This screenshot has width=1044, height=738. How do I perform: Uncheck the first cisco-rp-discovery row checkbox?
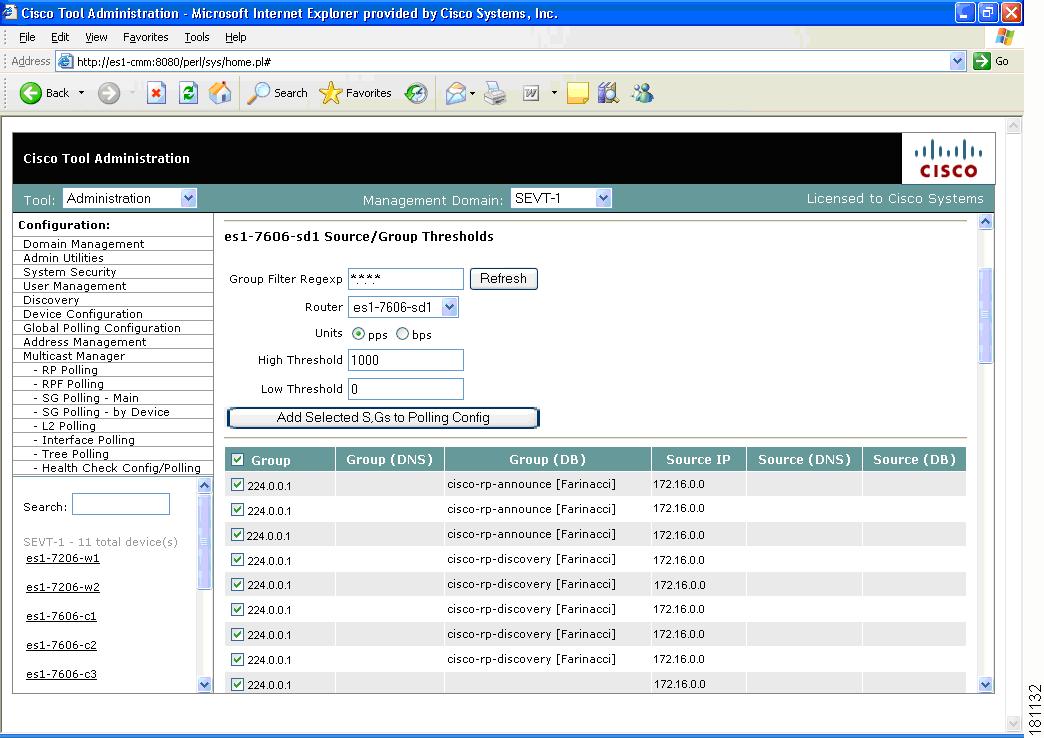pos(237,560)
